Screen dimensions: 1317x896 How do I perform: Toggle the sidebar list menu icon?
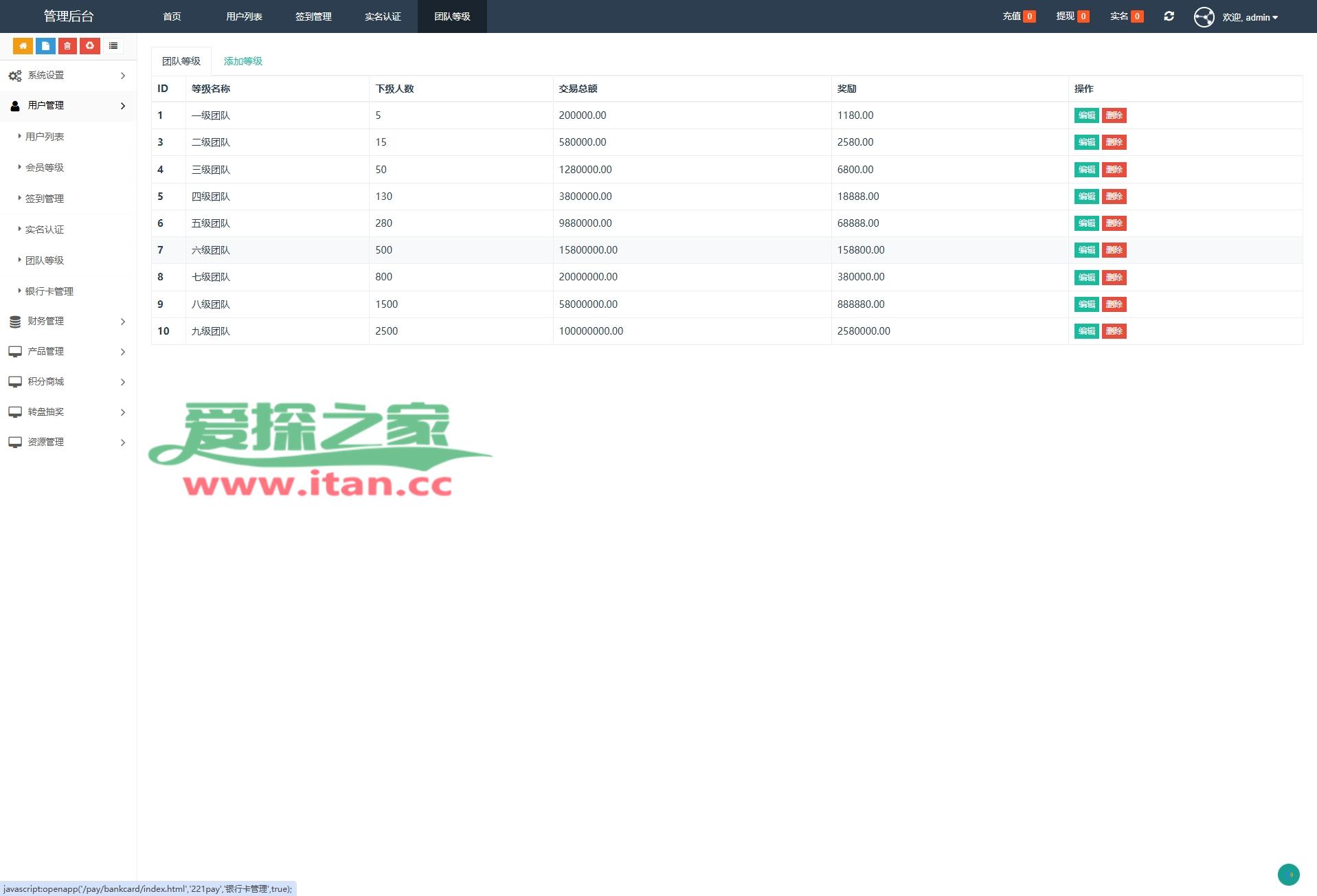point(113,46)
